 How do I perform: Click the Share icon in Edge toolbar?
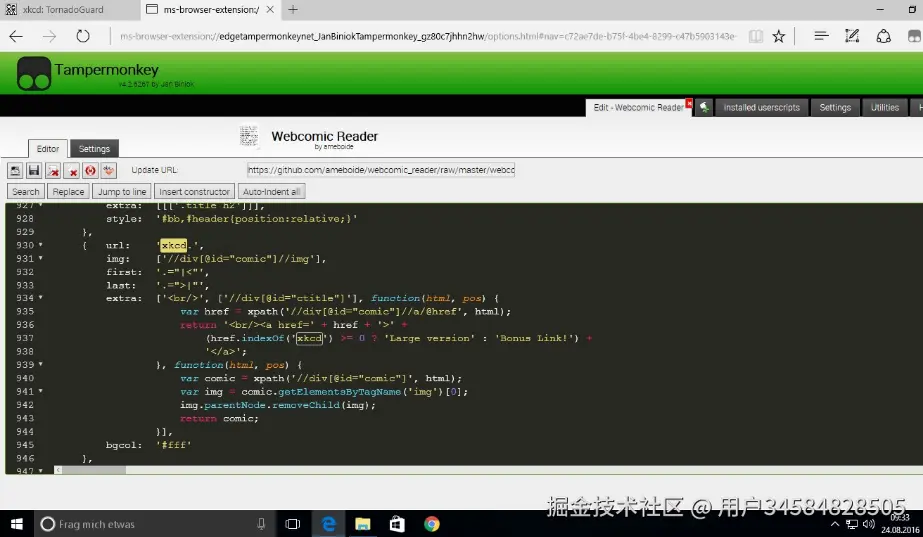(884, 37)
